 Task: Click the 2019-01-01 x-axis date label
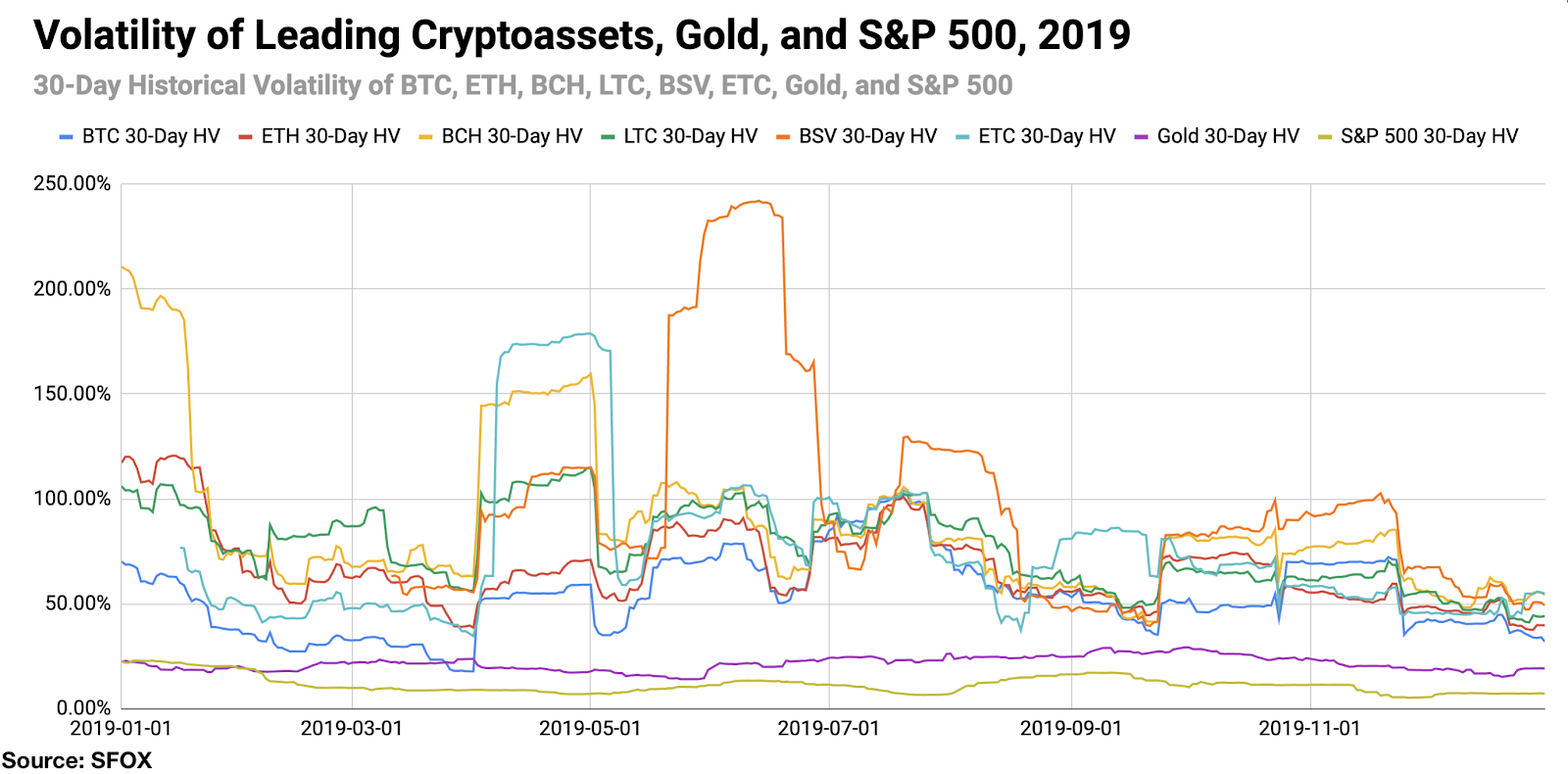(121, 728)
